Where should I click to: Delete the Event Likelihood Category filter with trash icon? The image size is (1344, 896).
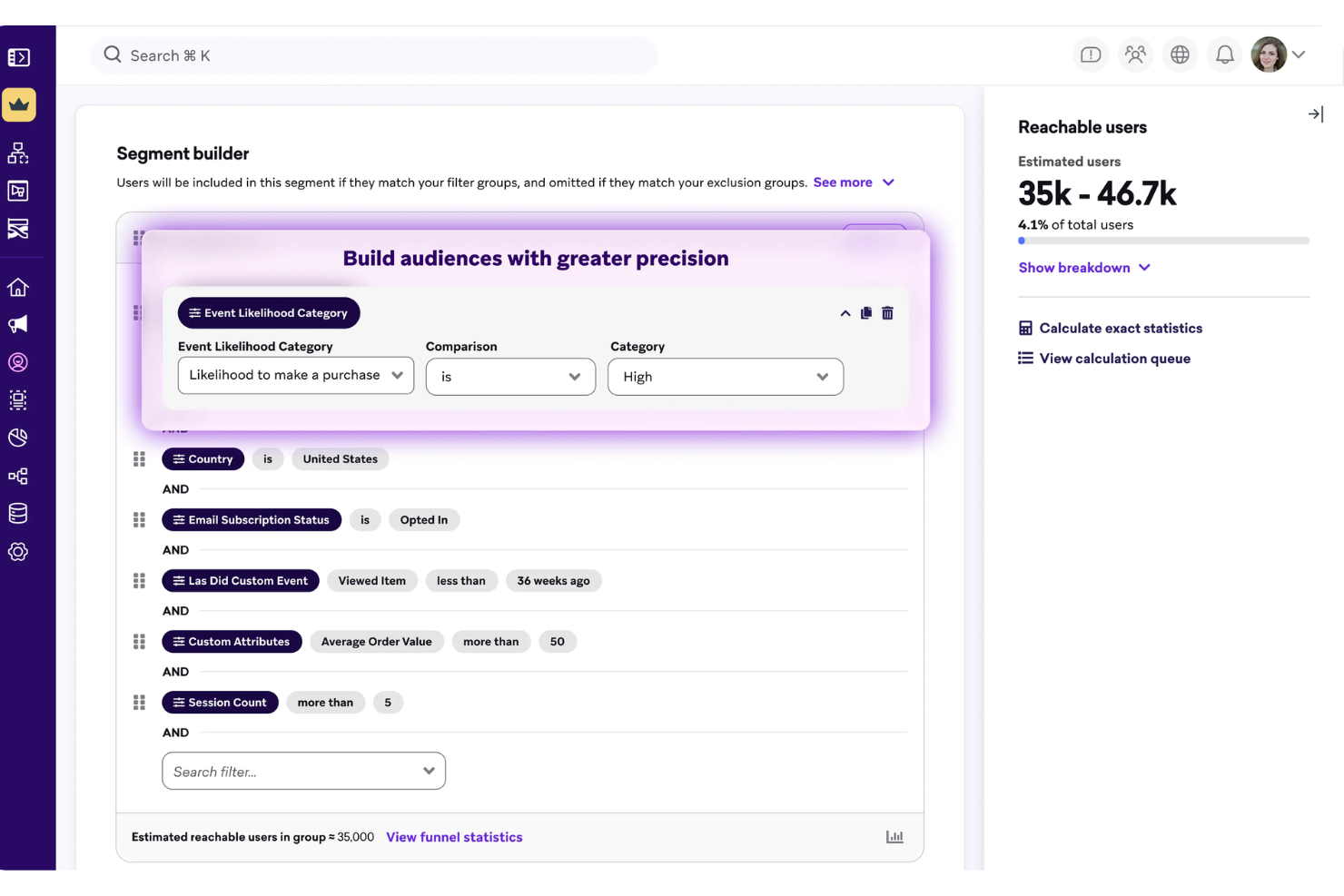[x=887, y=312]
